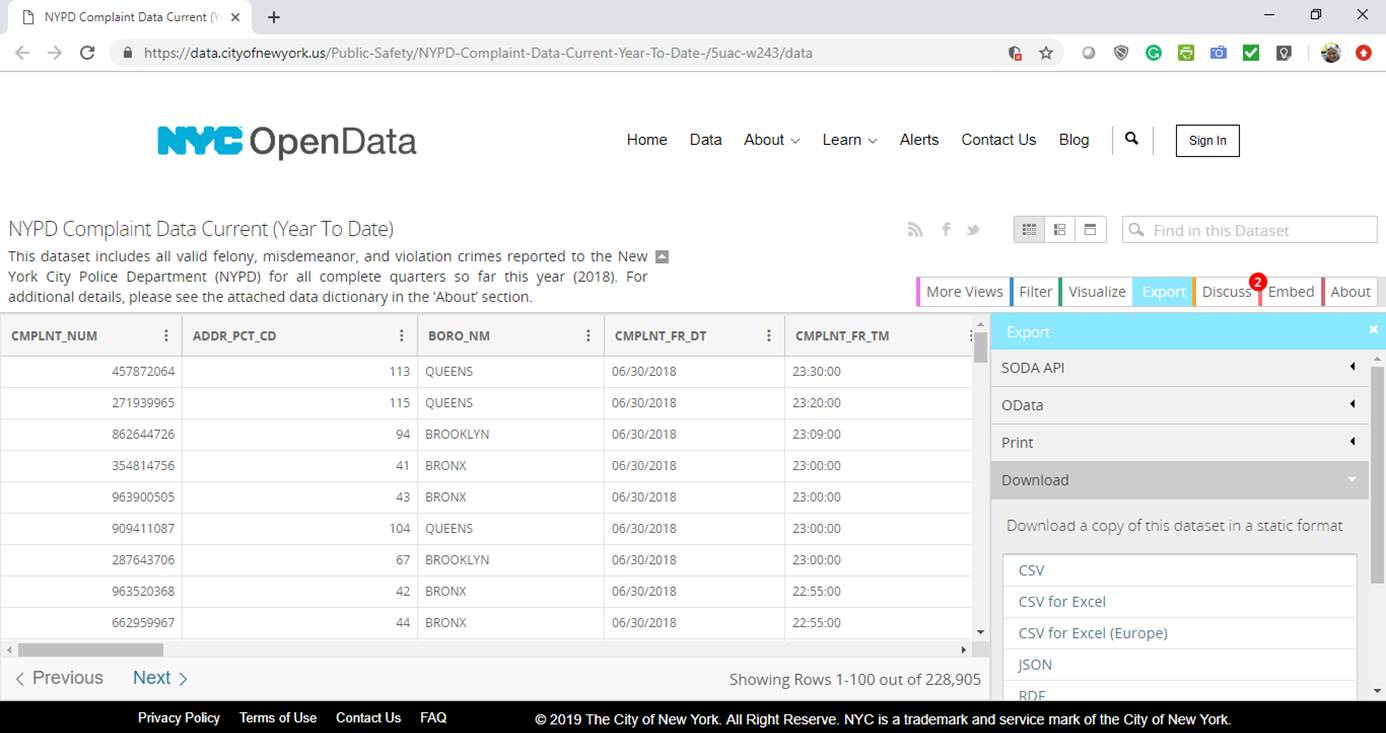Open the new tab plus button
Screen dimensions: 1386x733
pyautogui.click(x=274, y=17)
